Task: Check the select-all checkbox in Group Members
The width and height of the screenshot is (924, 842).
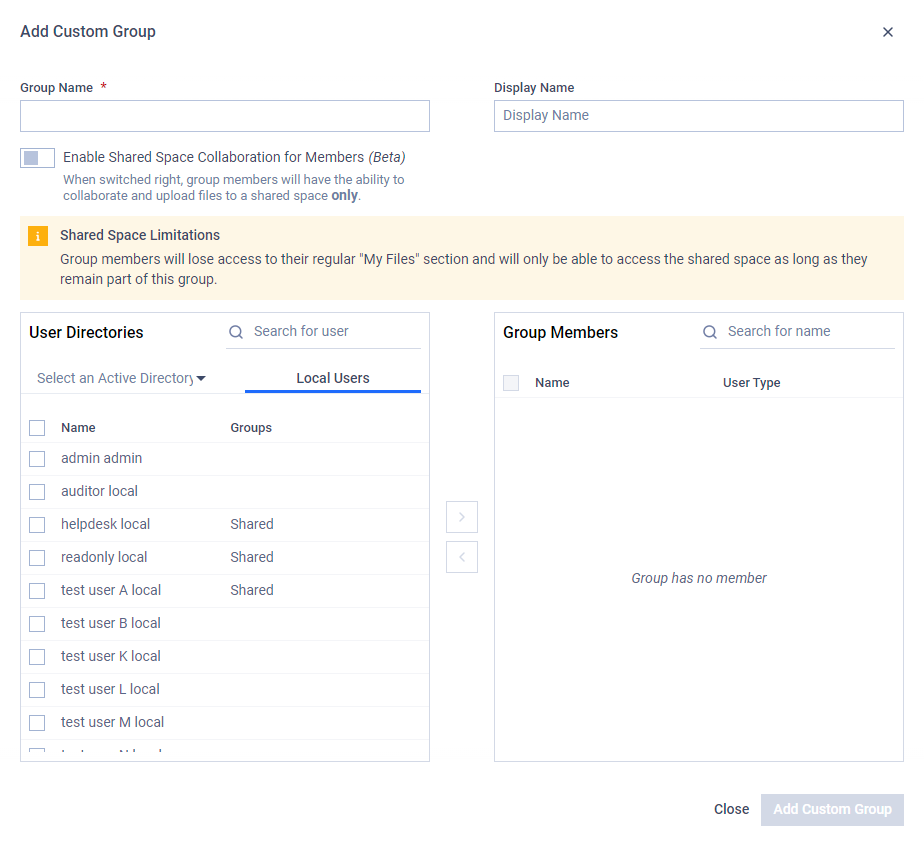Action: (x=511, y=383)
